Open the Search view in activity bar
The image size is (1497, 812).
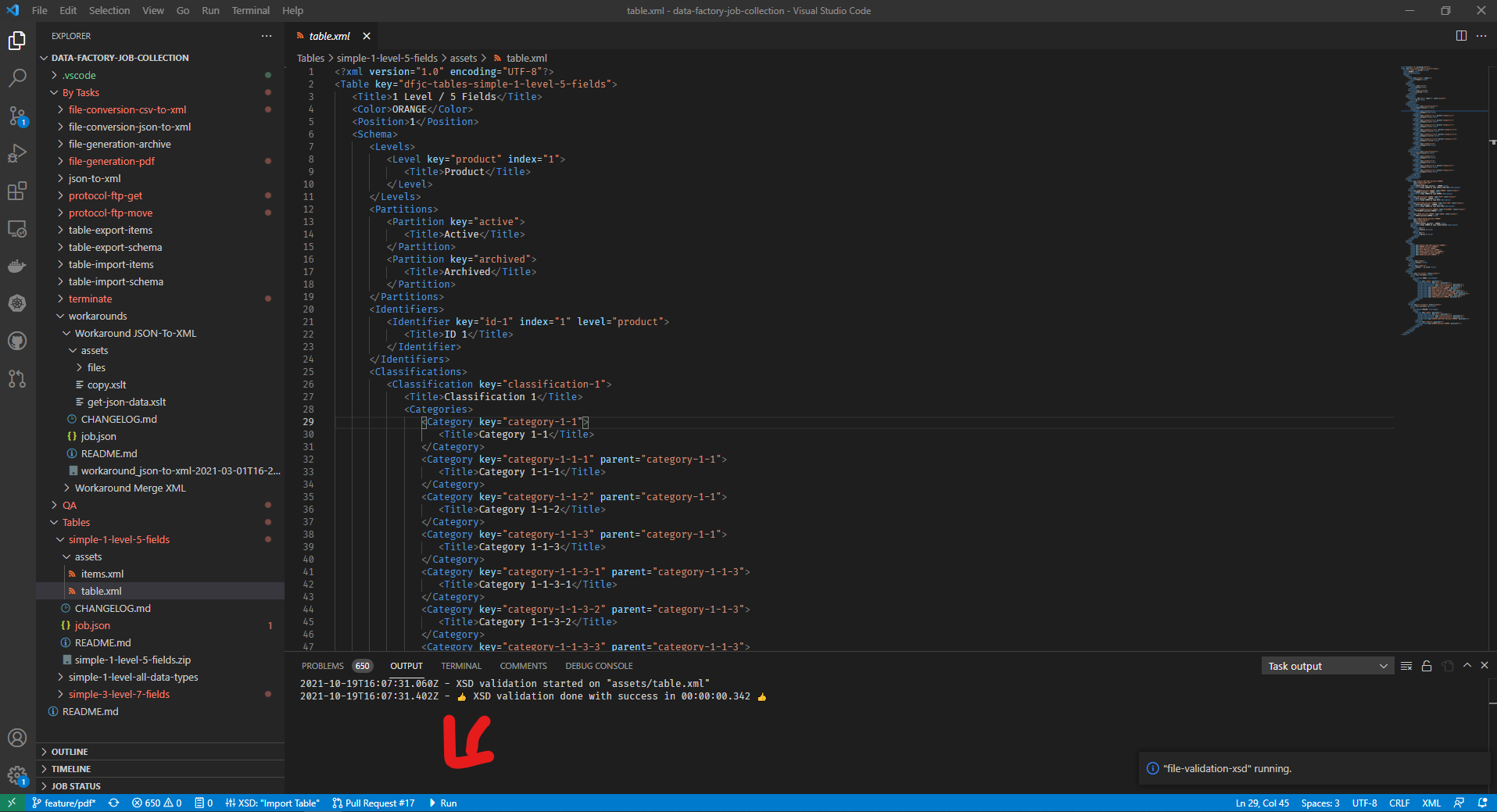pyautogui.click(x=17, y=78)
